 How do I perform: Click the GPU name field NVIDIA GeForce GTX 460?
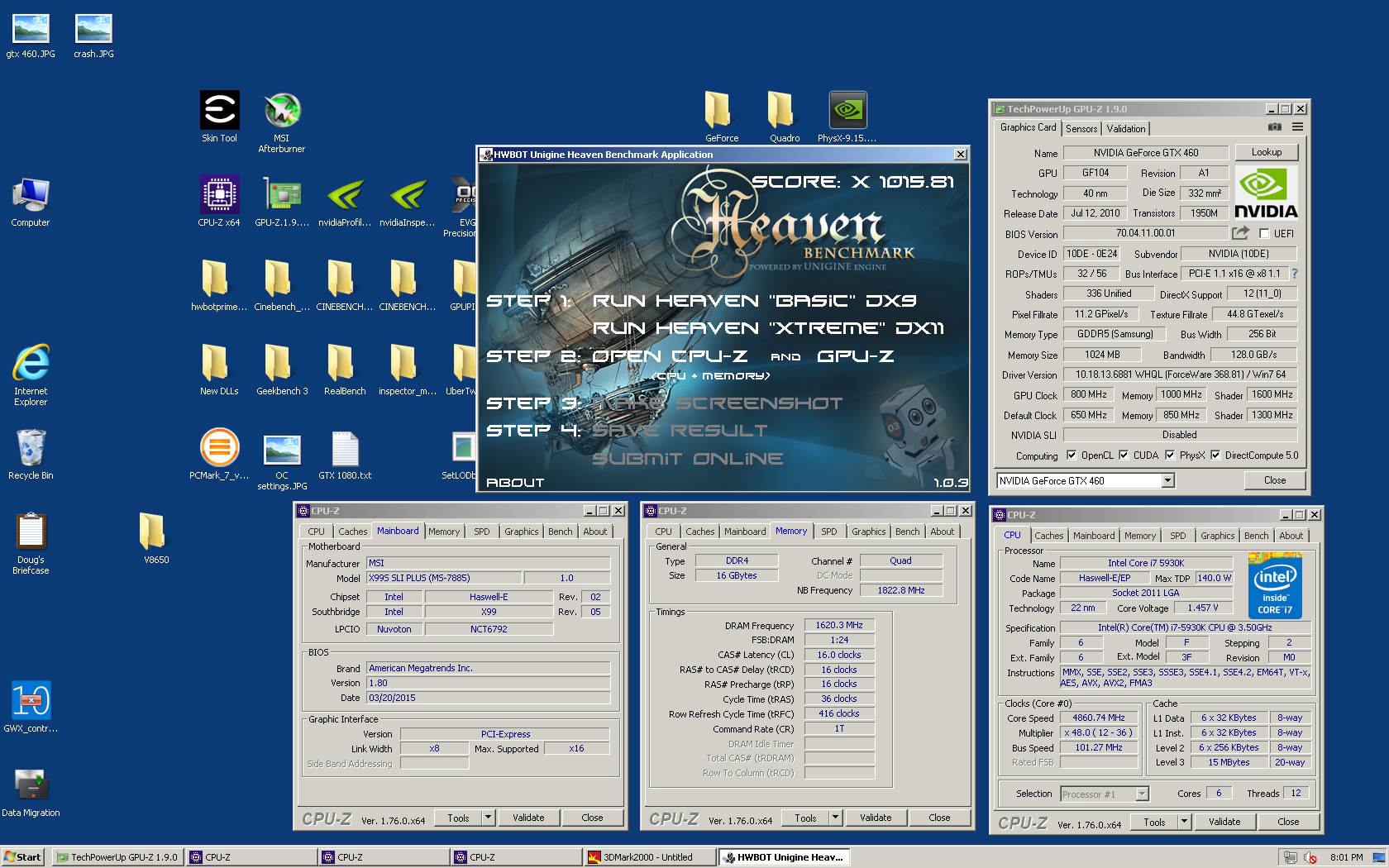pos(1145,152)
